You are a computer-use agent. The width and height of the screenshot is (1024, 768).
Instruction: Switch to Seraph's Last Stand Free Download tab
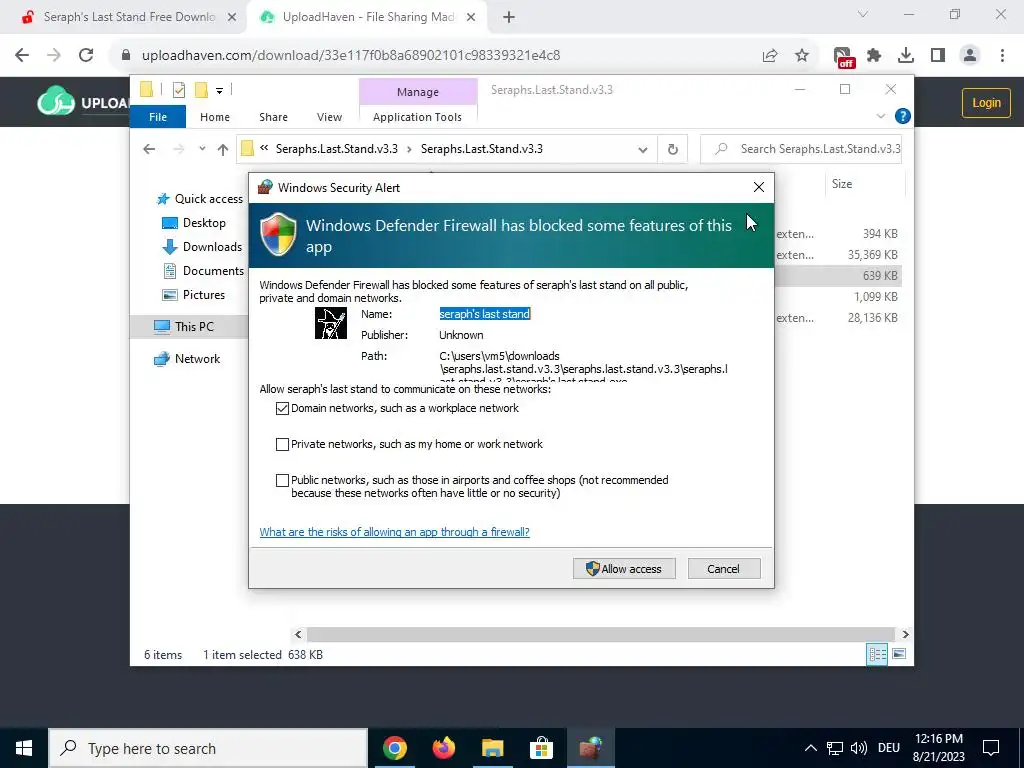tap(129, 17)
